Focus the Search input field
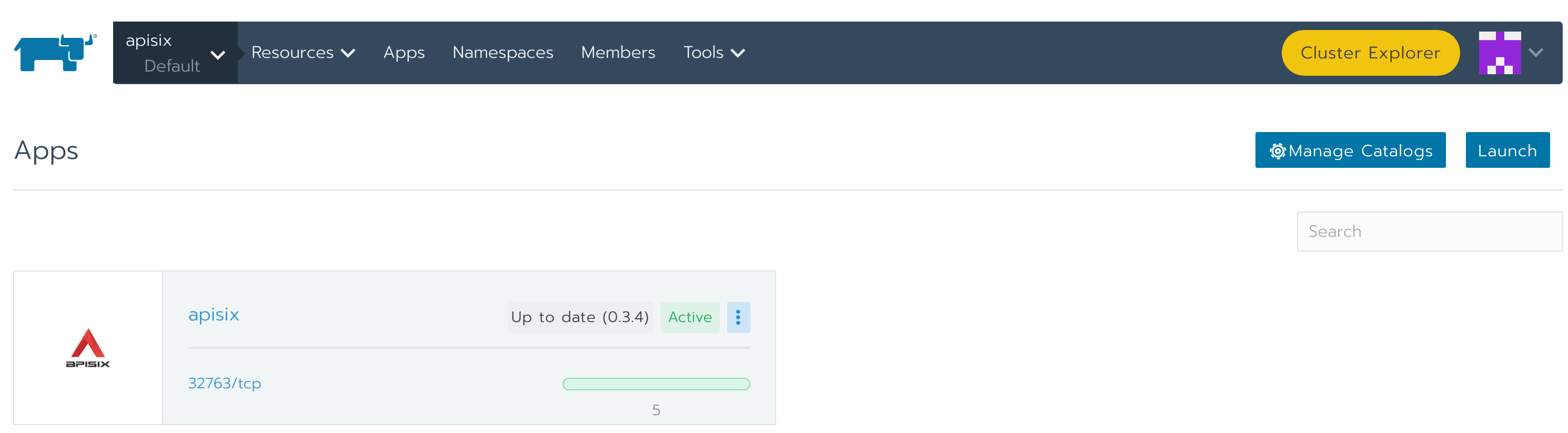The image size is (1568, 433). pyautogui.click(x=1429, y=231)
